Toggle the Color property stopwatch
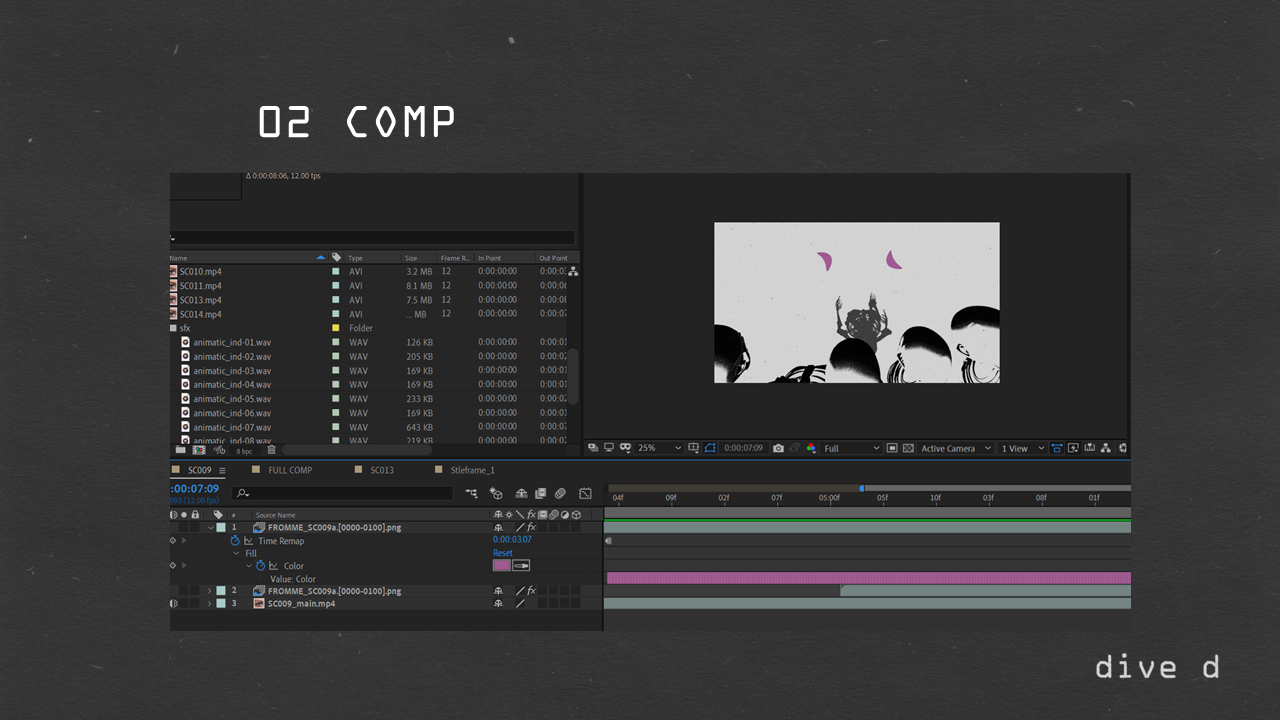The width and height of the screenshot is (1280, 720). point(260,566)
